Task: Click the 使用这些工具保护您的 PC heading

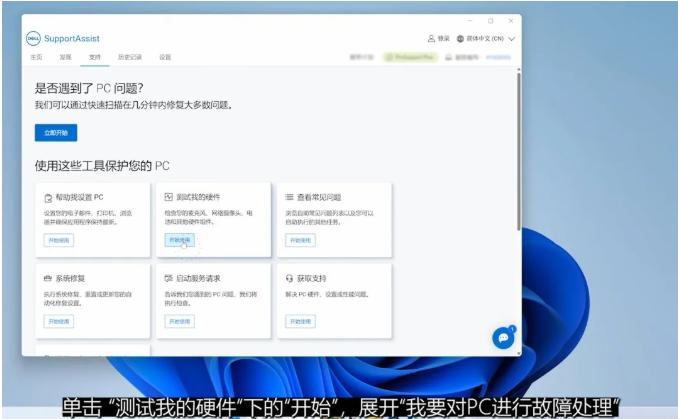Action: [102, 166]
